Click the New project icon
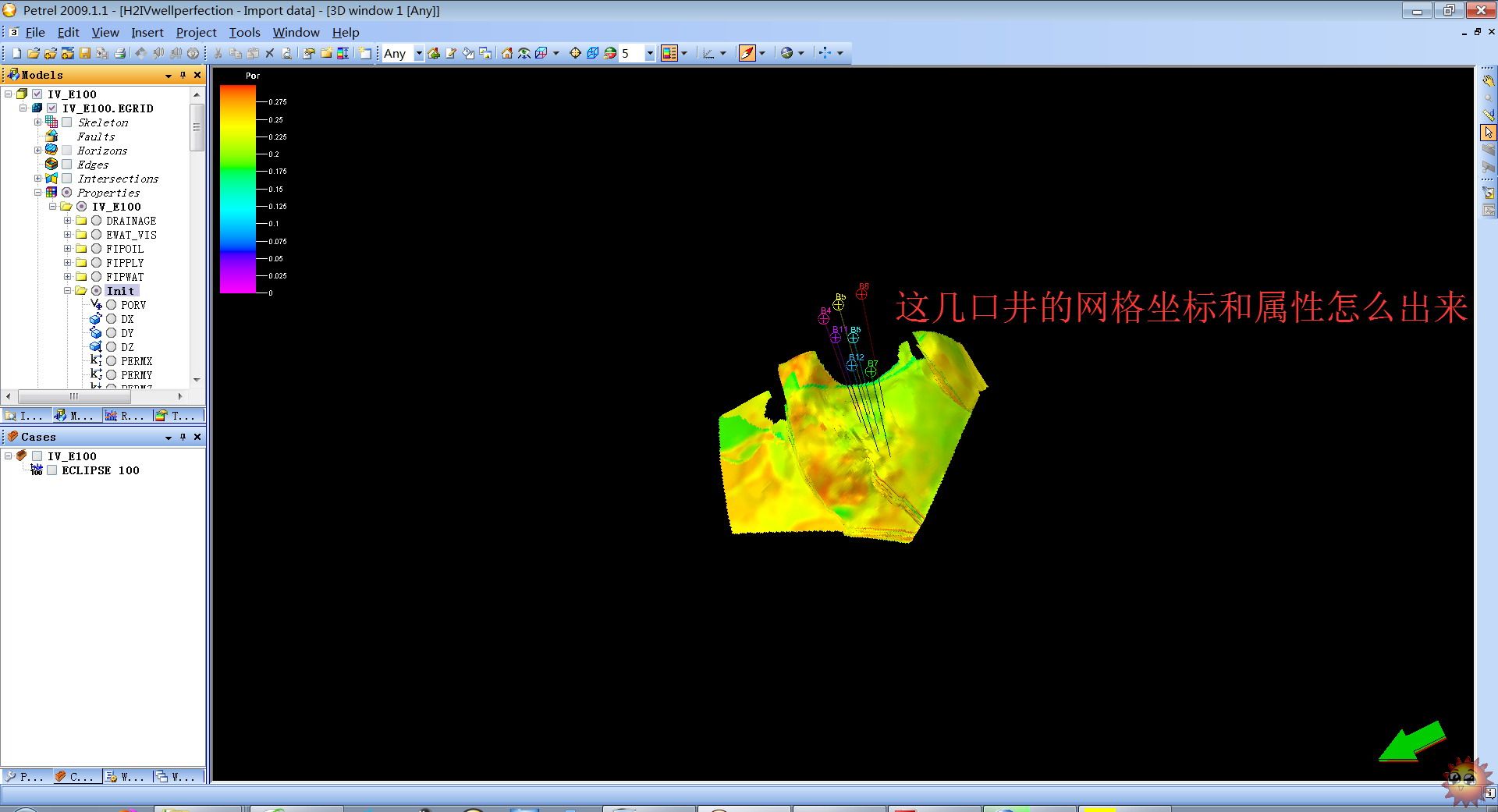1498x812 pixels. [x=16, y=53]
